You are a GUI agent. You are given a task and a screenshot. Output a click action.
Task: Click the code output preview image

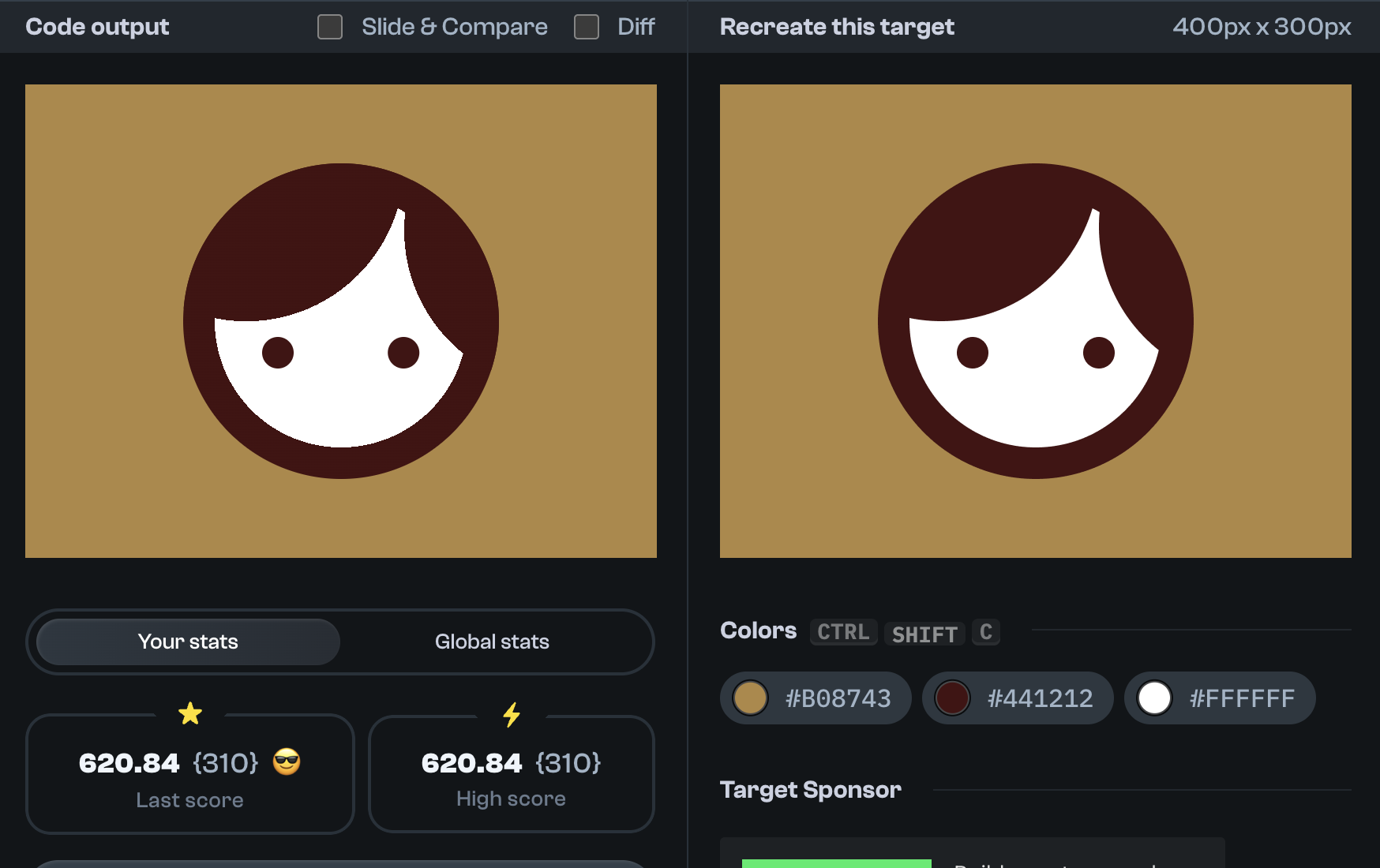click(x=341, y=321)
